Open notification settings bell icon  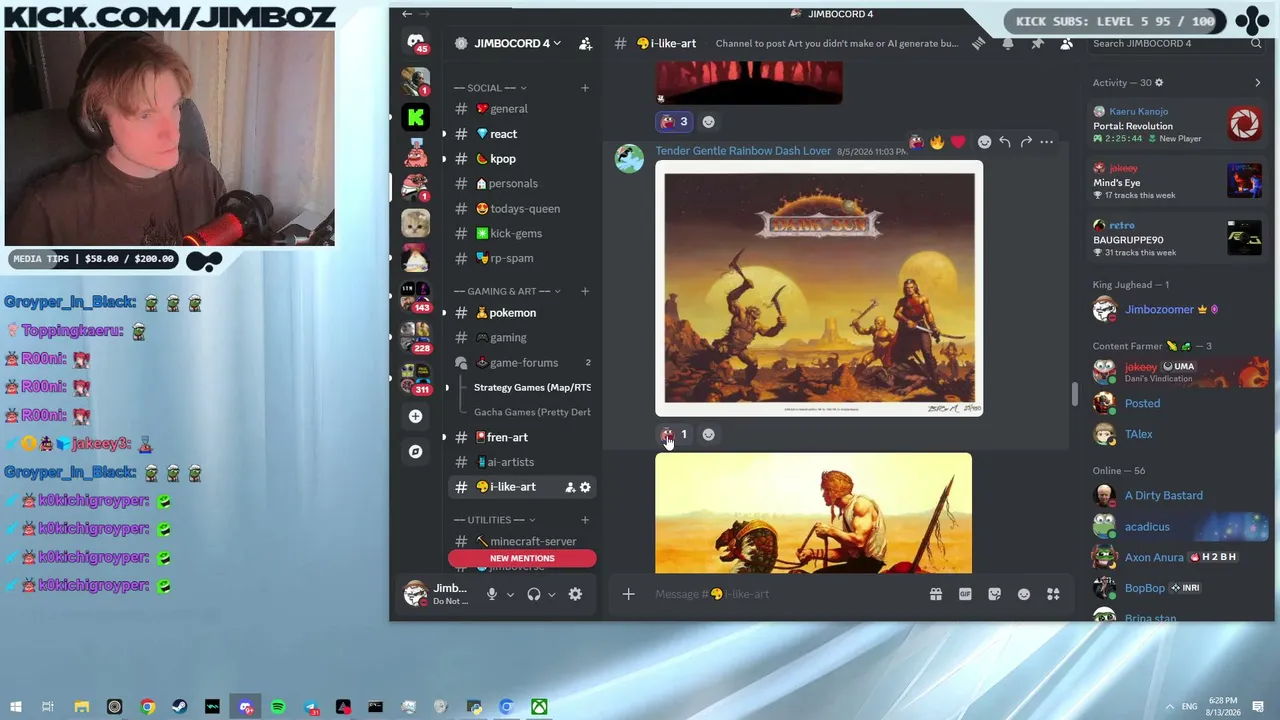pyautogui.click(x=1008, y=43)
